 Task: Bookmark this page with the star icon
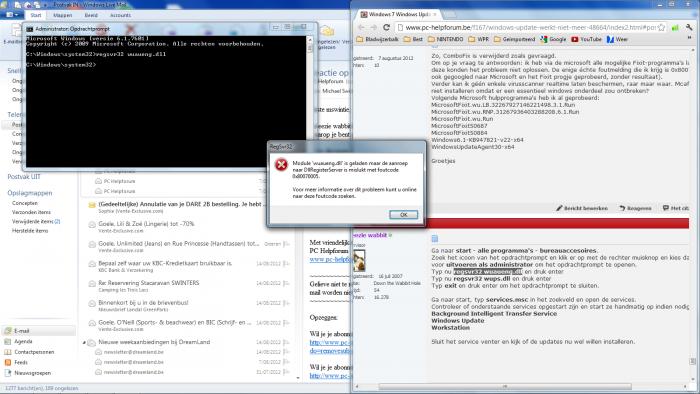coord(661,28)
